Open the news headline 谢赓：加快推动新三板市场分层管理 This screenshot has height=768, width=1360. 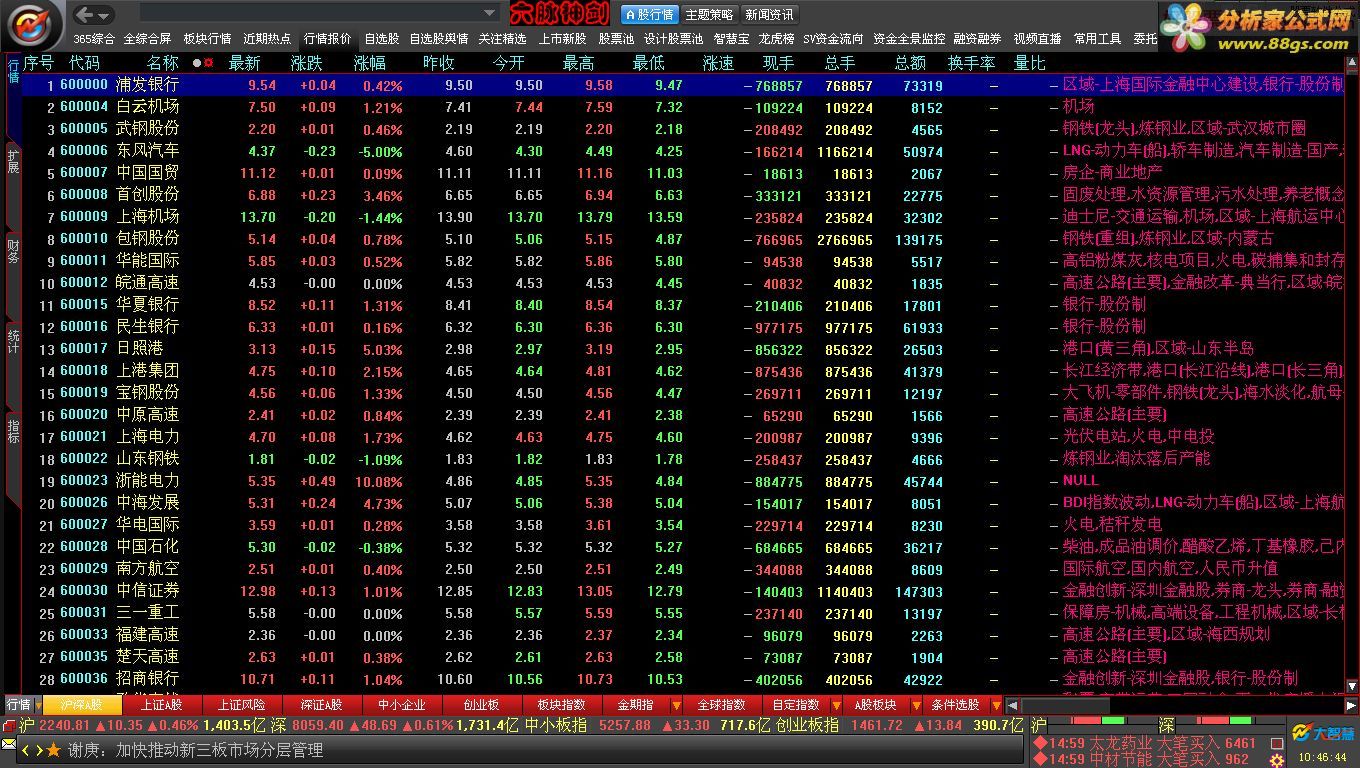click(x=195, y=750)
